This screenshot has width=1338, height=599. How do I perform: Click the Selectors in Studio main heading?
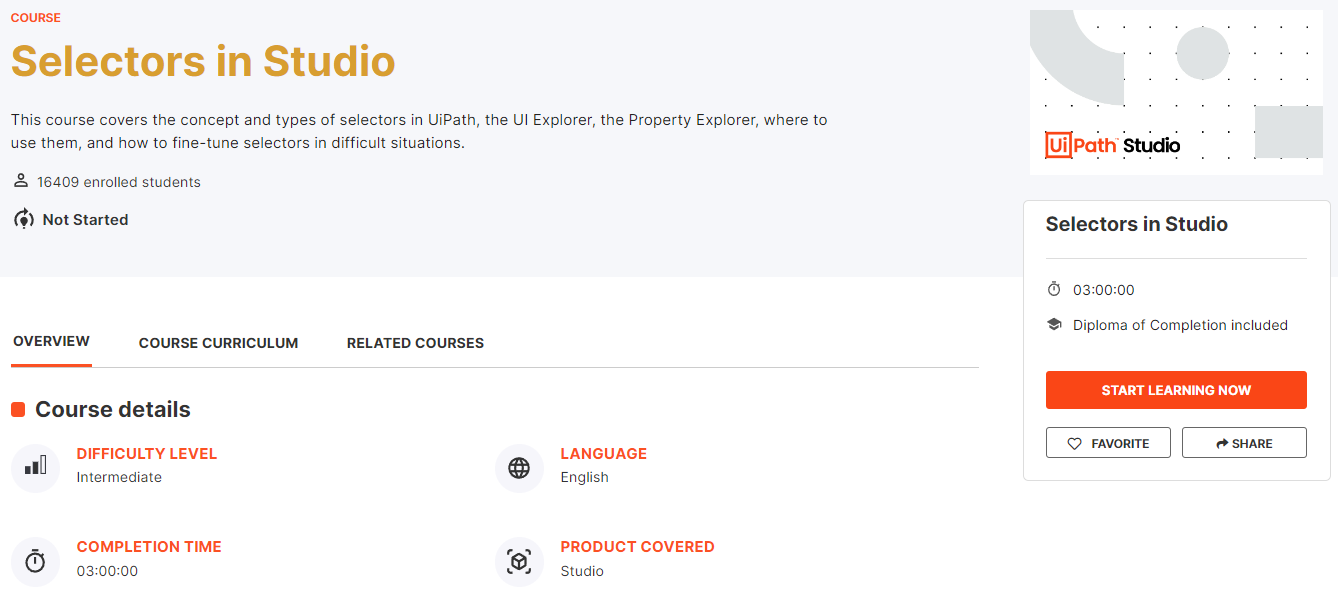coord(203,61)
